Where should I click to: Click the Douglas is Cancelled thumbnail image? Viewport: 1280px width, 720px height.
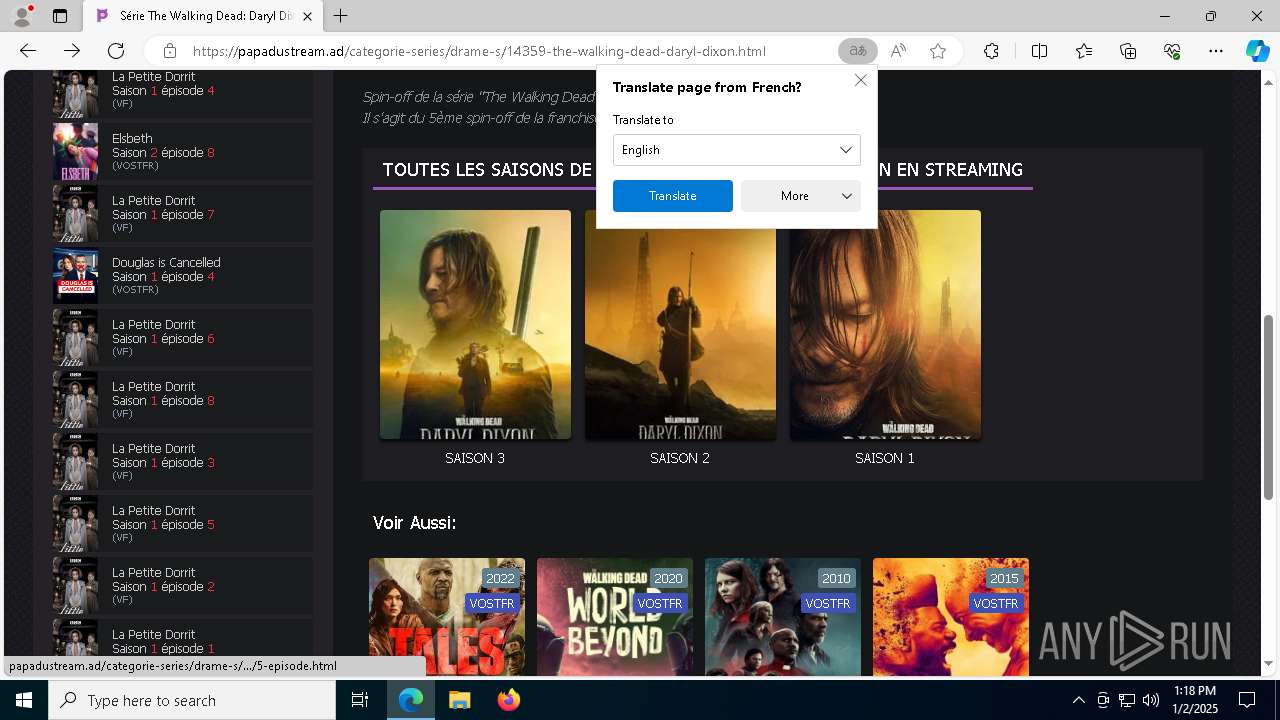pyautogui.click(x=75, y=275)
